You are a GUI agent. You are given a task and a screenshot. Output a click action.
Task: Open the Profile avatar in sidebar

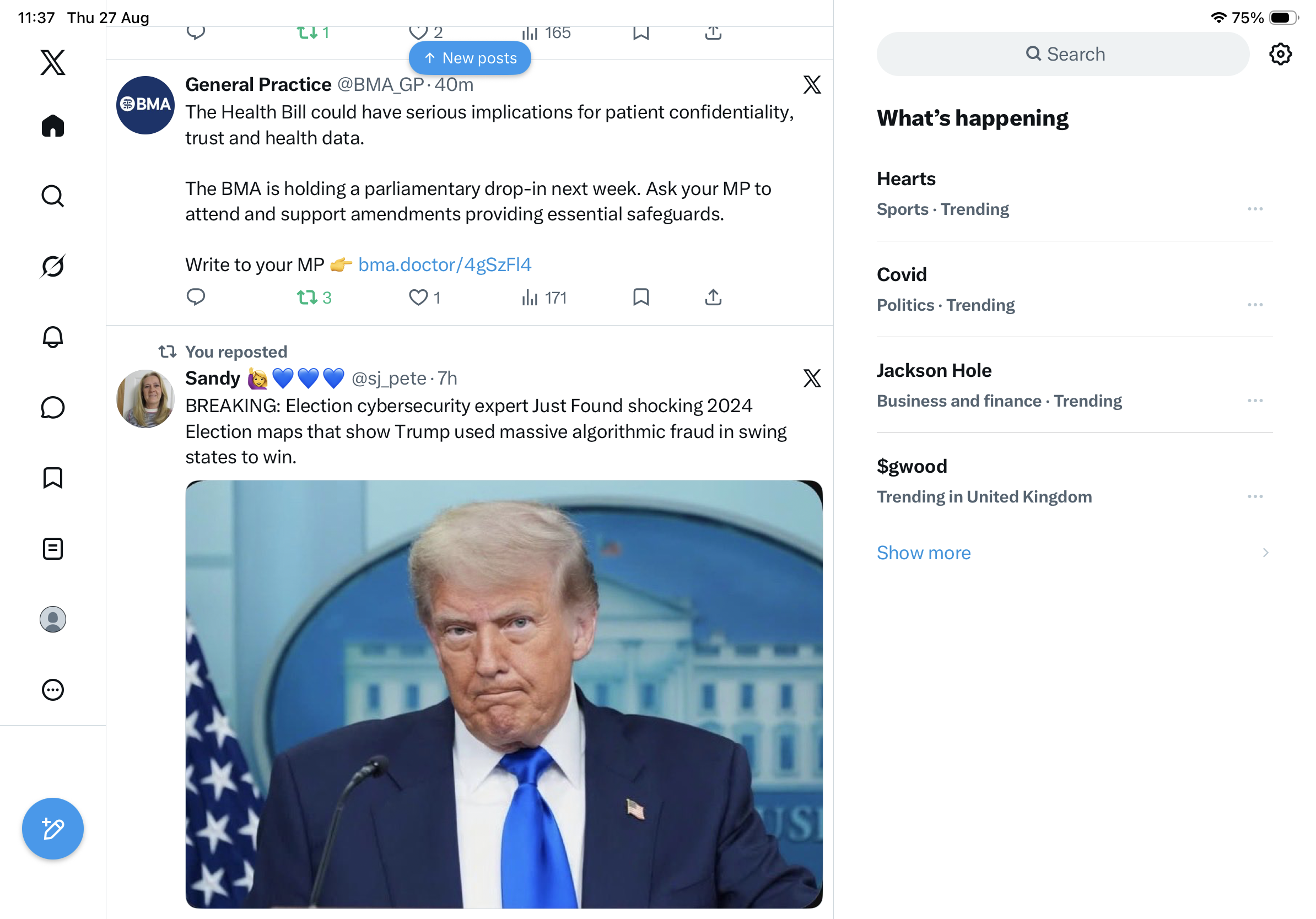pos(53,619)
